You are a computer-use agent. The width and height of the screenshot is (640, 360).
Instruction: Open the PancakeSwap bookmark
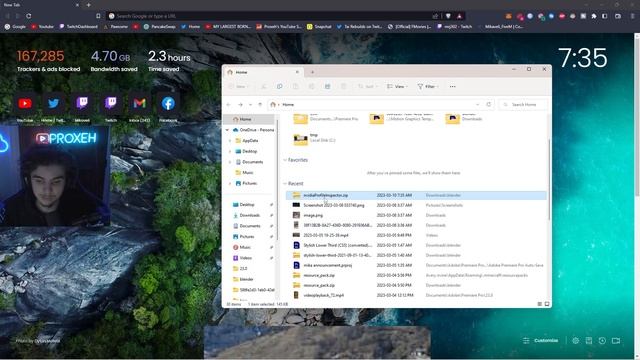point(160,27)
